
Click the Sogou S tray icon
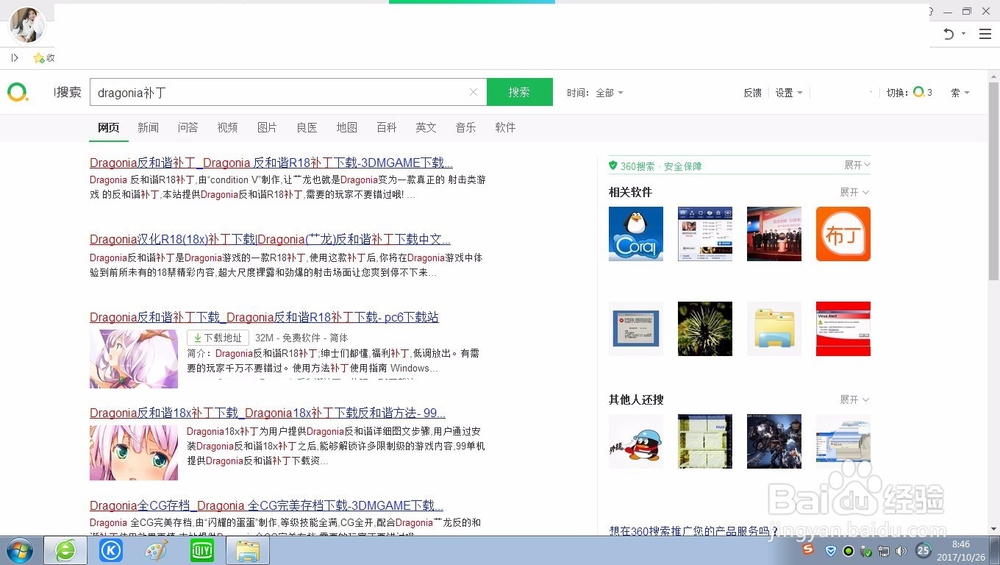pyautogui.click(x=808, y=548)
